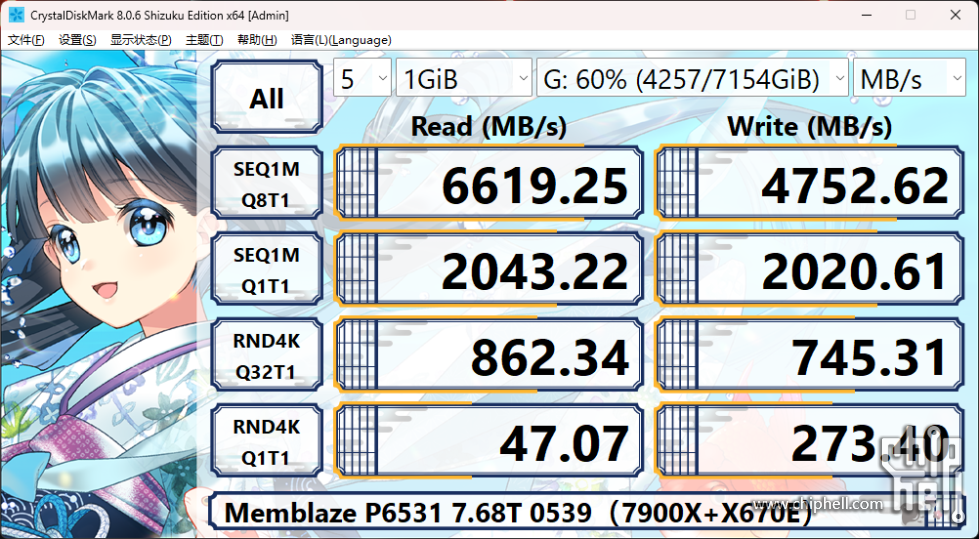
Task: Expand the test count dropdown showing 5
Action: (362, 78)
